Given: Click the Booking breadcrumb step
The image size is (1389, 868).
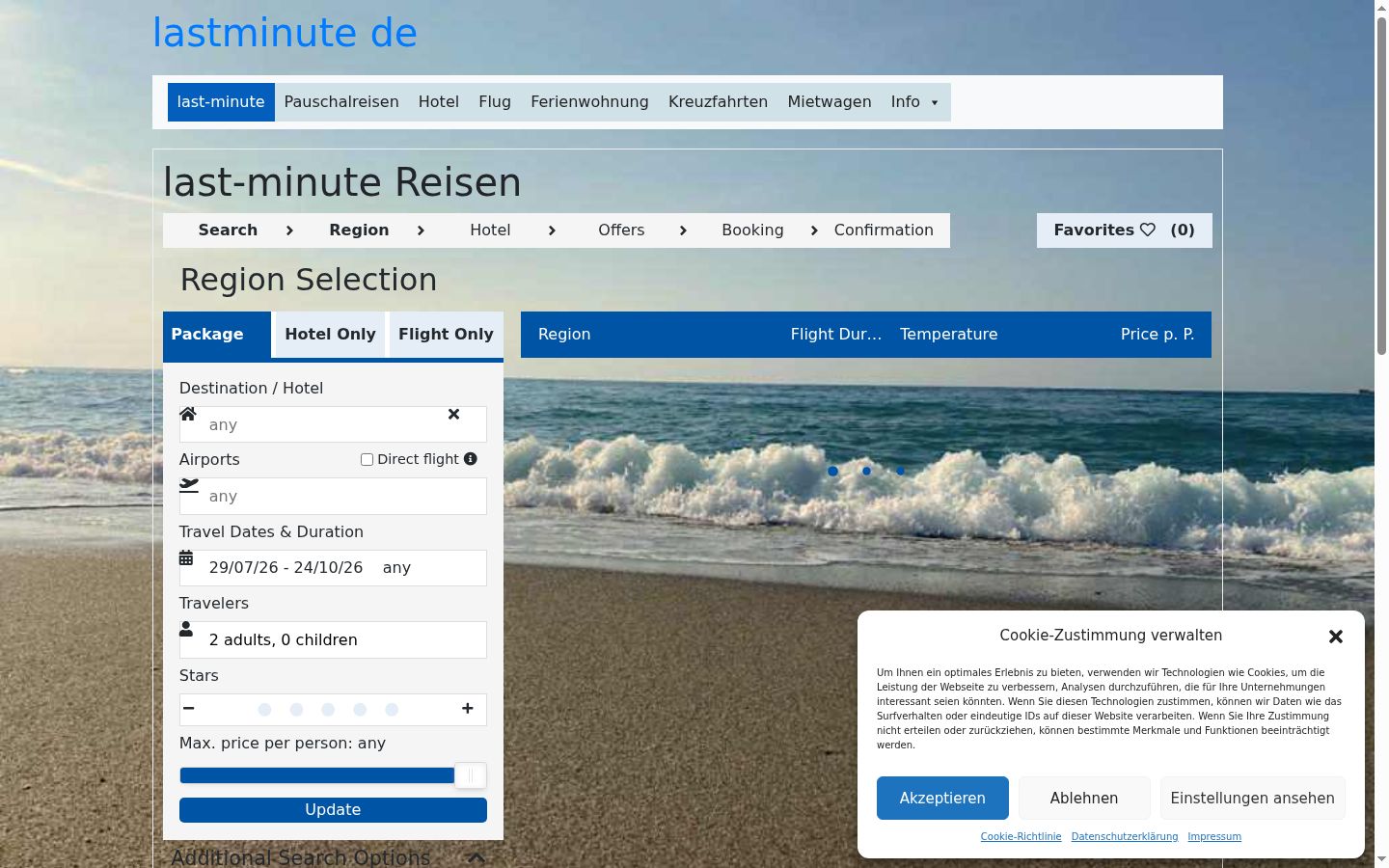Looking at the screenshot, I should 752,231.
